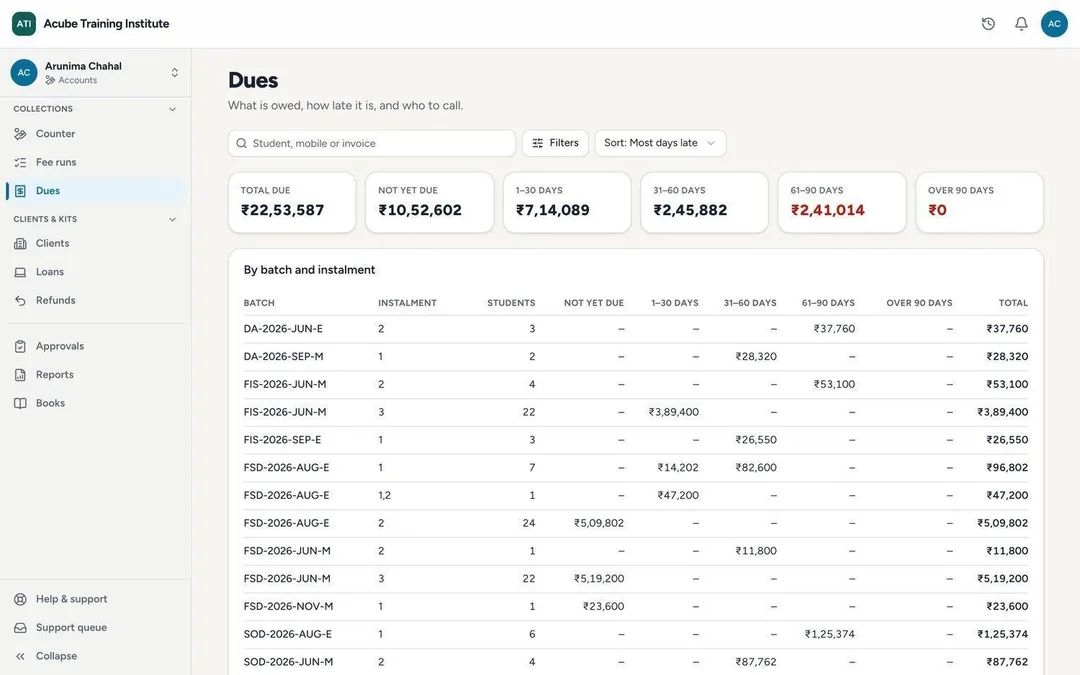This screenshot has width=1080, height=675.
Task: Click the Reports document icon
Action: click(20, 375)
